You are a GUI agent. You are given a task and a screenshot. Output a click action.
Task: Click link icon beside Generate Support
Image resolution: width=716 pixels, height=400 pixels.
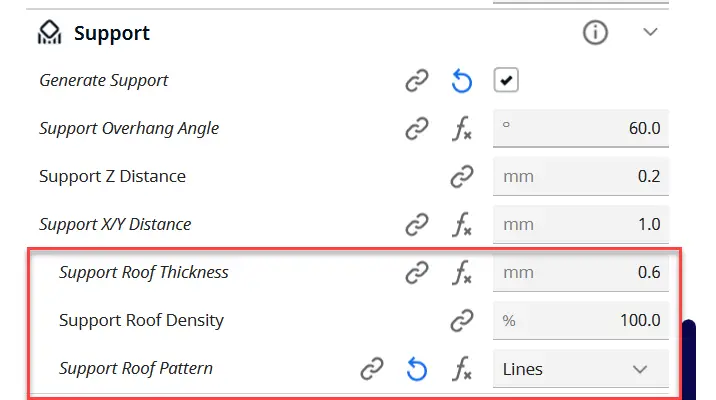(417, 80)
